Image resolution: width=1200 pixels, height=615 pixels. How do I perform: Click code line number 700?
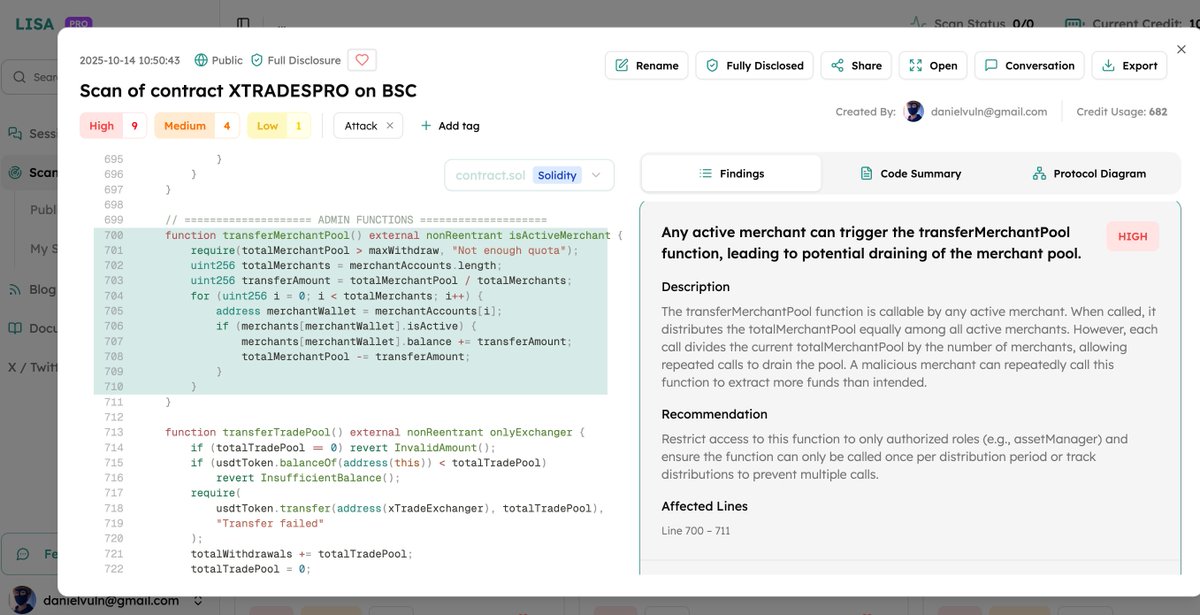tap(113, 235)
